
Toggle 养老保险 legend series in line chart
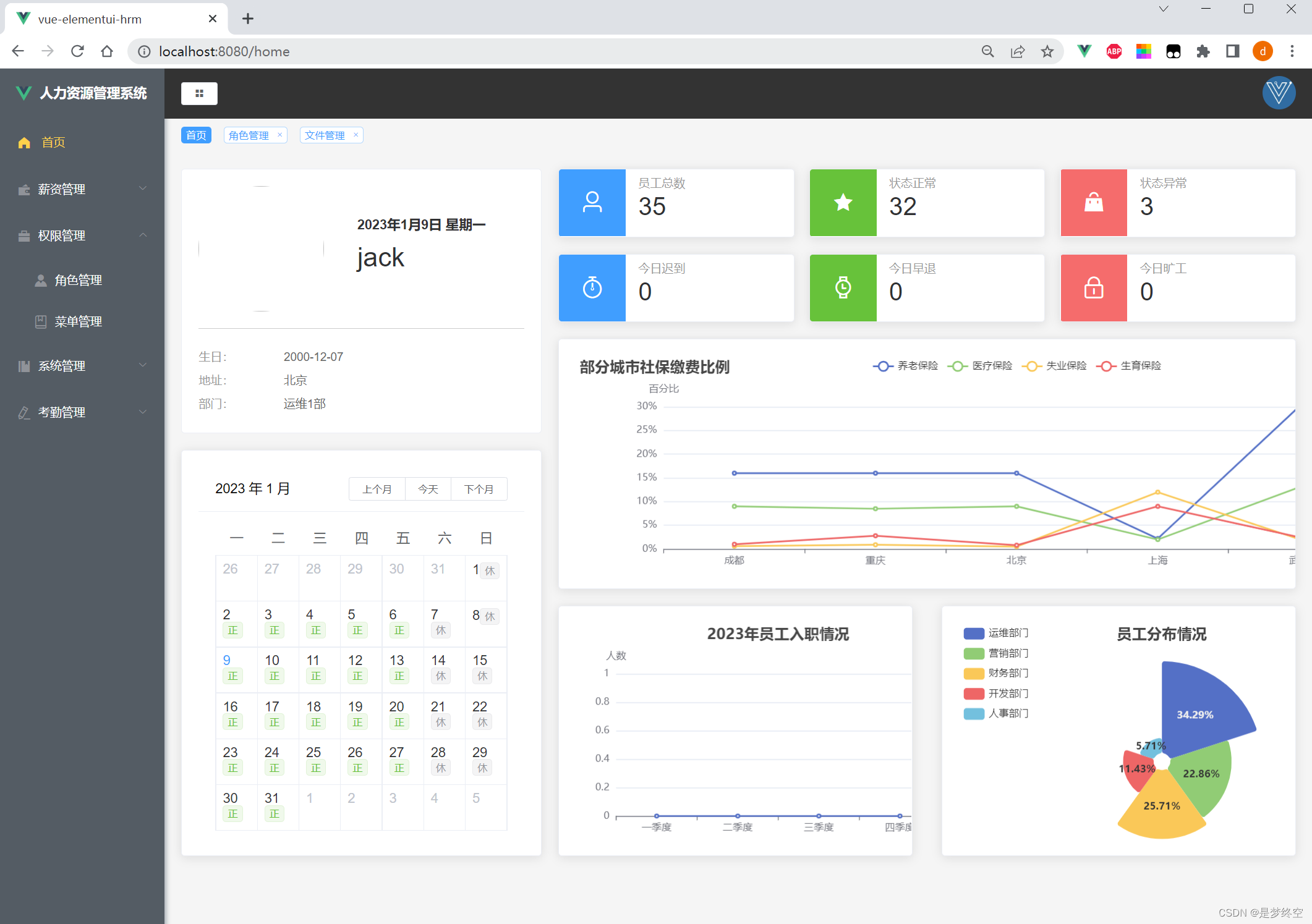click(906, 366)
